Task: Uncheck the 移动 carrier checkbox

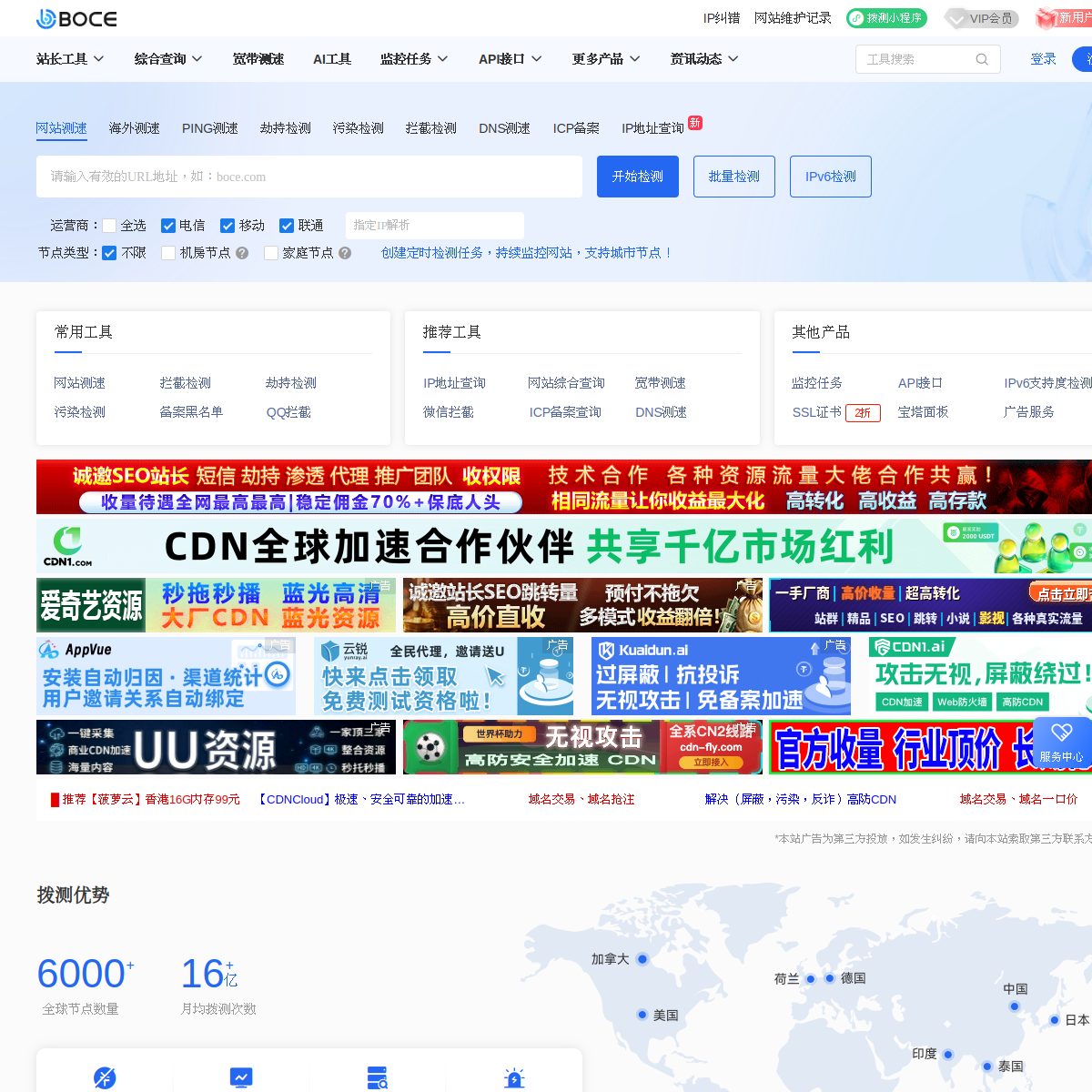Action: 227,226
